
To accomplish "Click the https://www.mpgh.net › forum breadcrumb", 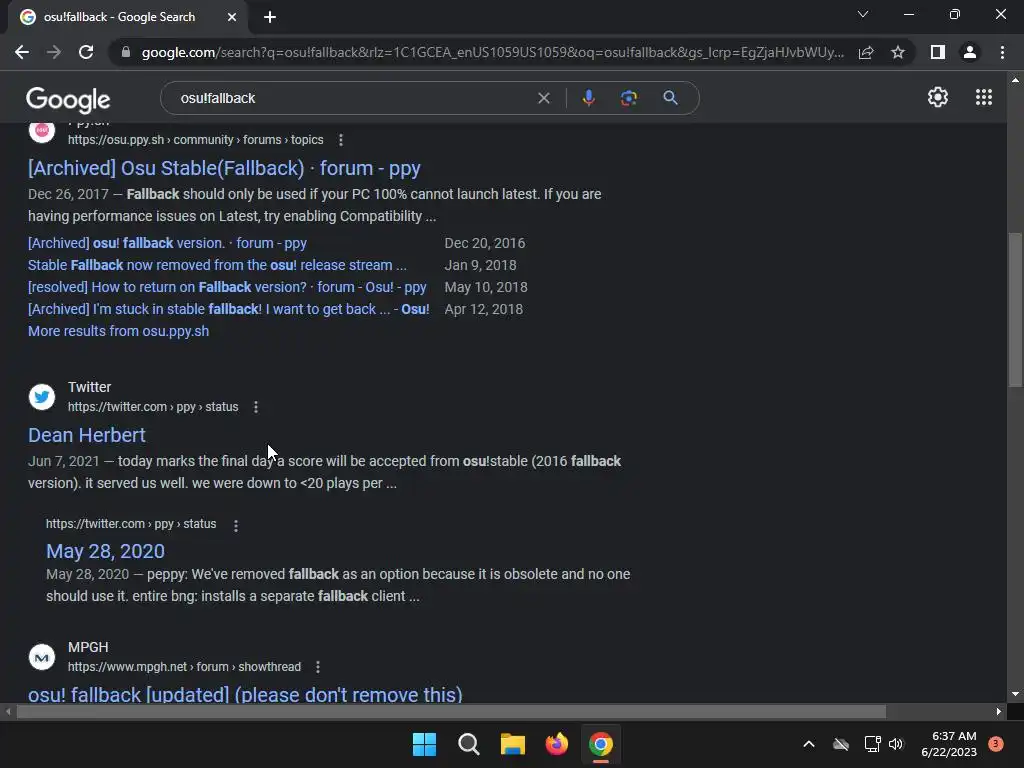I will point(184,667).
